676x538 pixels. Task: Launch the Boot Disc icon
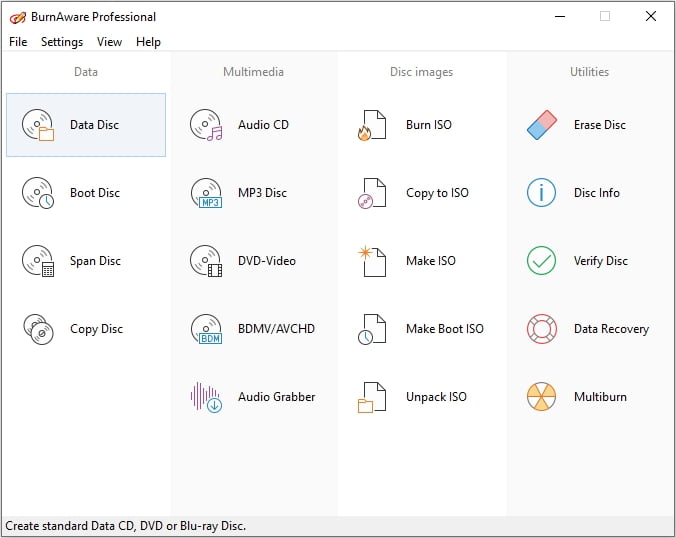point(38,193)
